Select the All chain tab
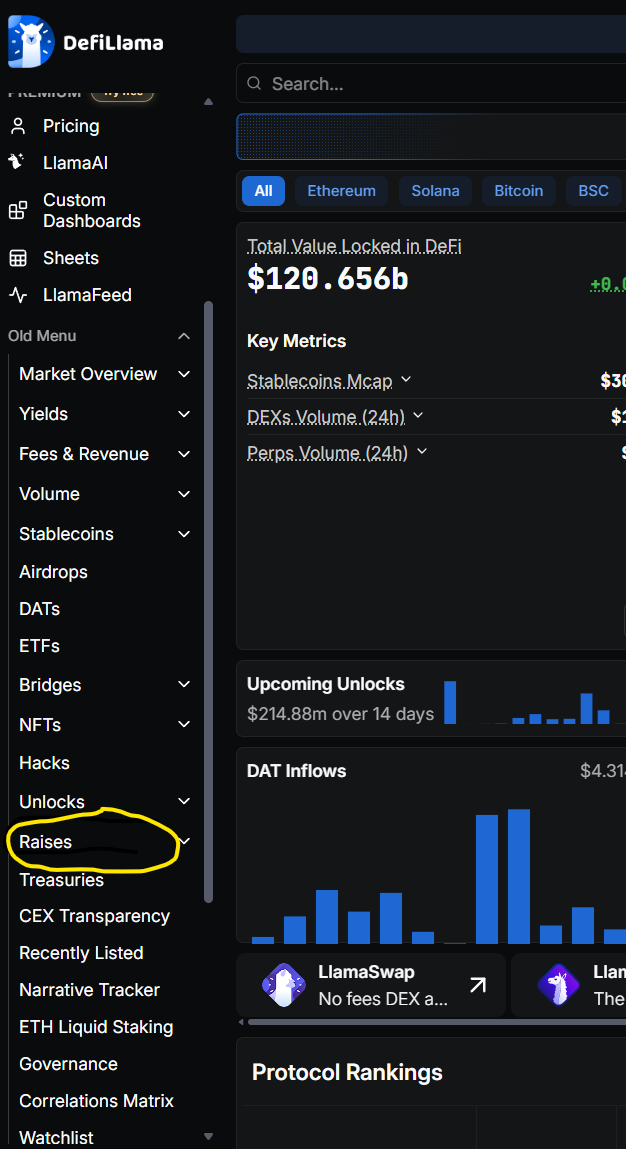This screenshot has width=626, height=1149. pyautogui.click(x=263, y=191)
